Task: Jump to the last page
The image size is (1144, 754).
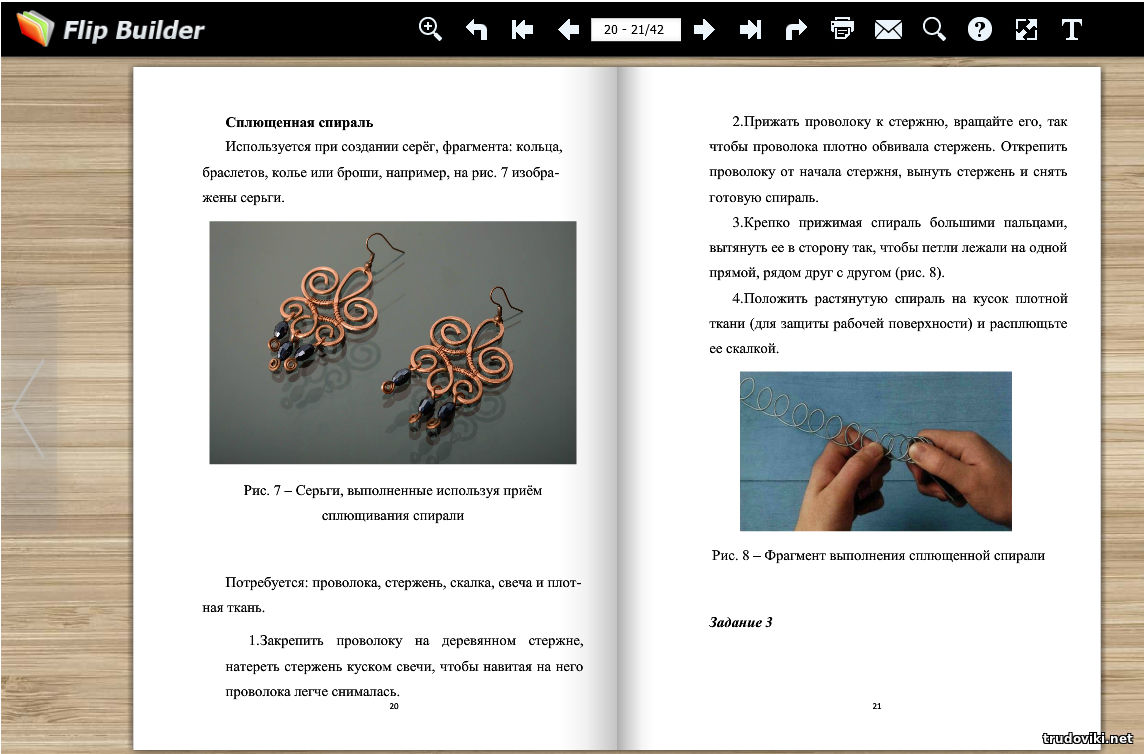Action: point(750,29)
